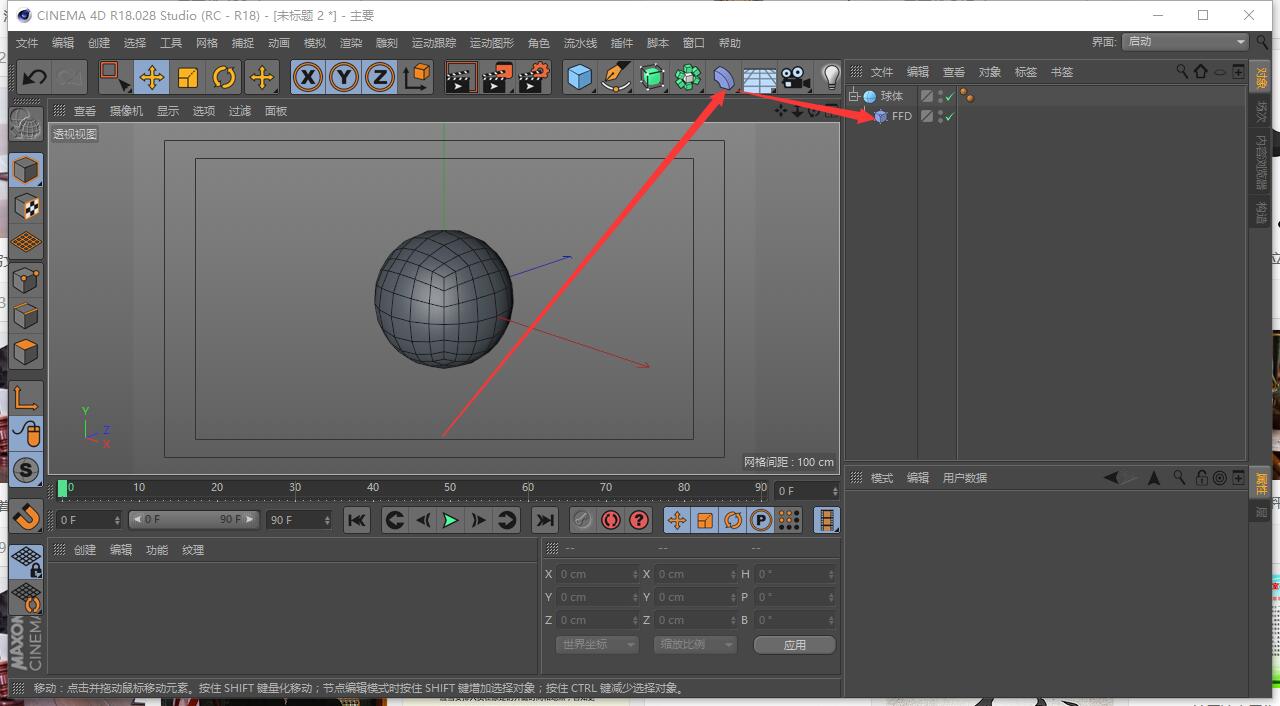The width and height of the screenshot is (1280, 706).
Task: Switch to the 场次 side tab
Action: (1262, 111)
